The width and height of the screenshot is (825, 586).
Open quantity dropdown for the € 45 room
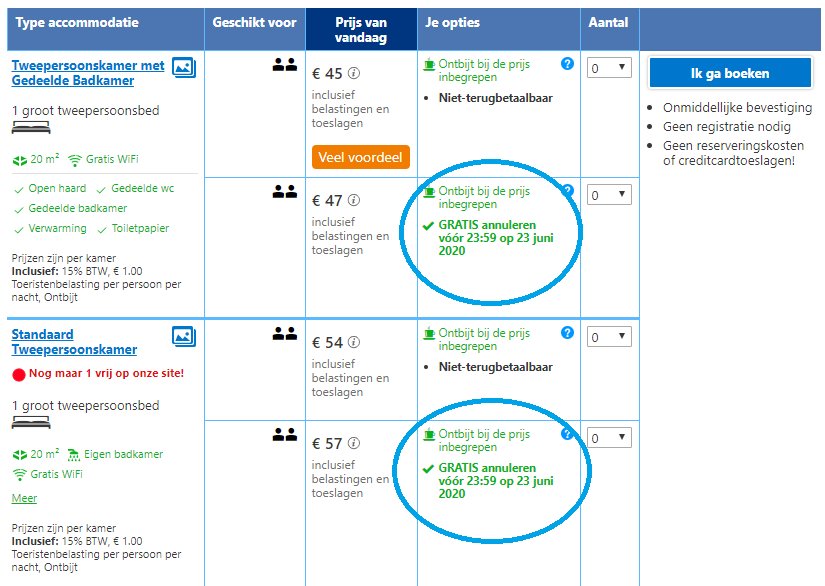coord(609,68)
